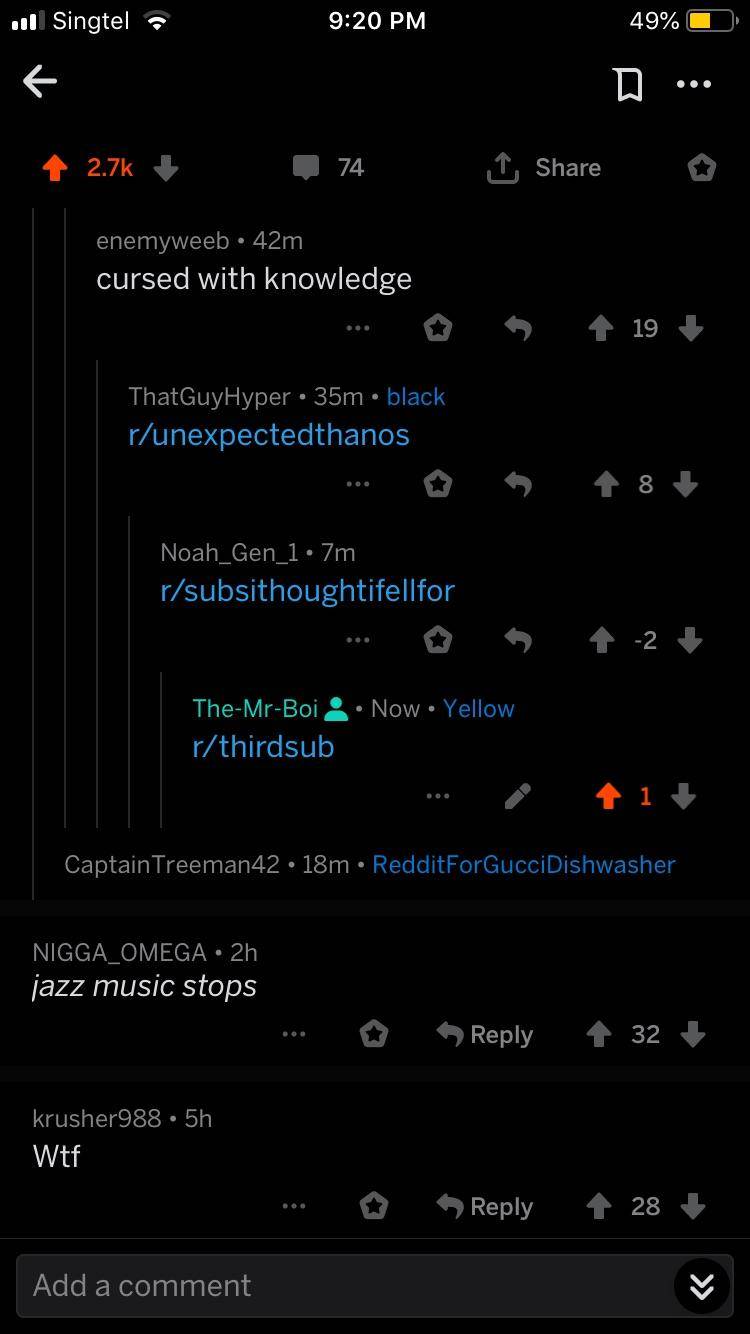Image resolution: width=750 pixels, height=1334 pixels.
Task: Bookmark this post with the save icon
Action: click(628, 83)
